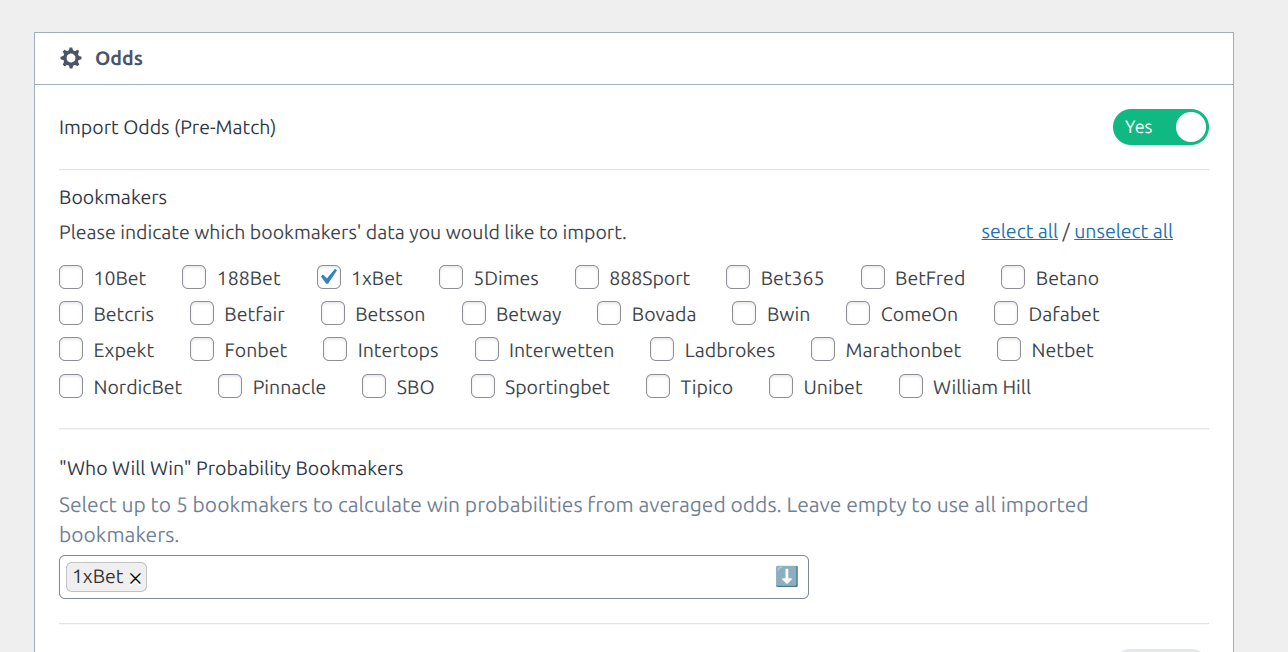Screen dimensions: 1288x652
Task: Check the Ladbrokes checkbox
Action: click(x=662, y=350)
